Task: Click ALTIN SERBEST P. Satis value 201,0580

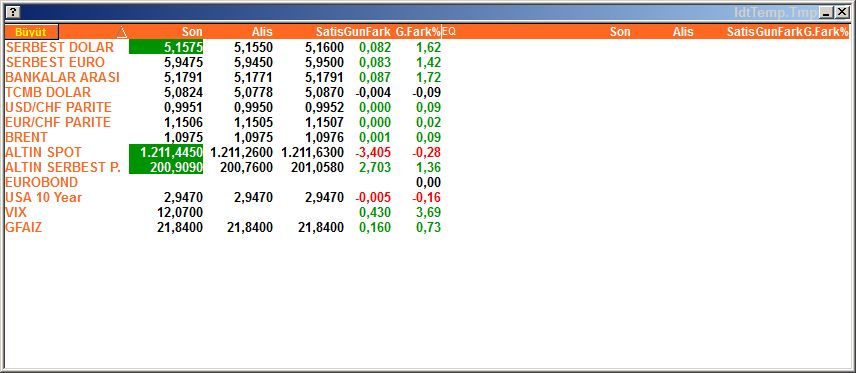Action: (318, 167)
